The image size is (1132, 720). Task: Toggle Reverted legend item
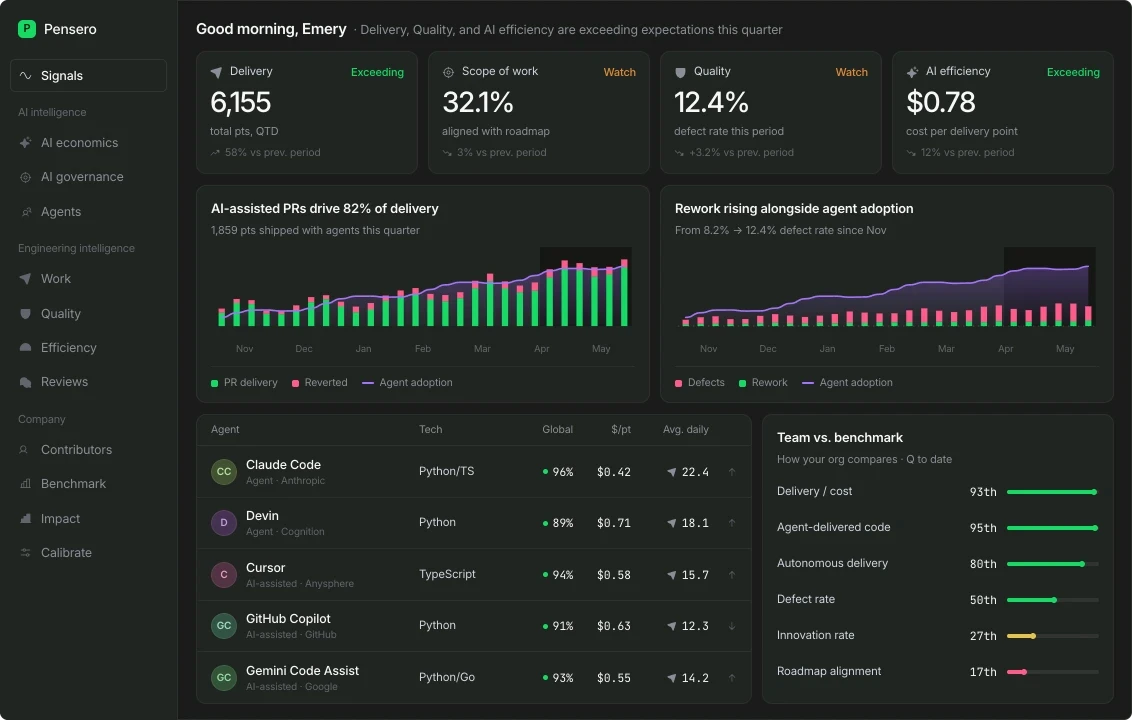click(x=319, y=383)
